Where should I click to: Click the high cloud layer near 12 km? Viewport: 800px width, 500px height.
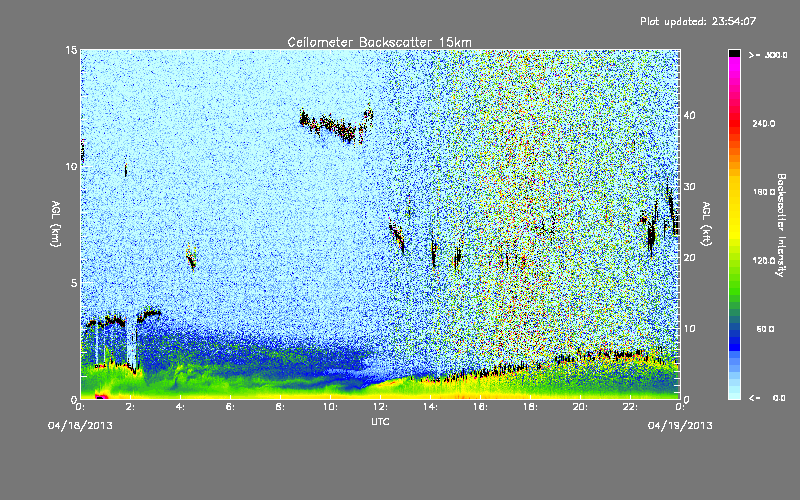point(336,125)
